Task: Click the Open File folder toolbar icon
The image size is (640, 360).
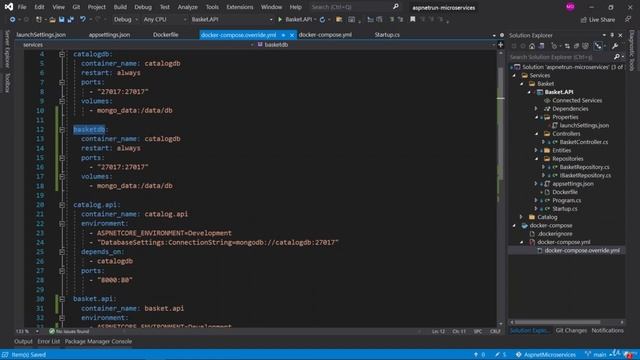Action: pyautogui.click(x=52, y=20)
